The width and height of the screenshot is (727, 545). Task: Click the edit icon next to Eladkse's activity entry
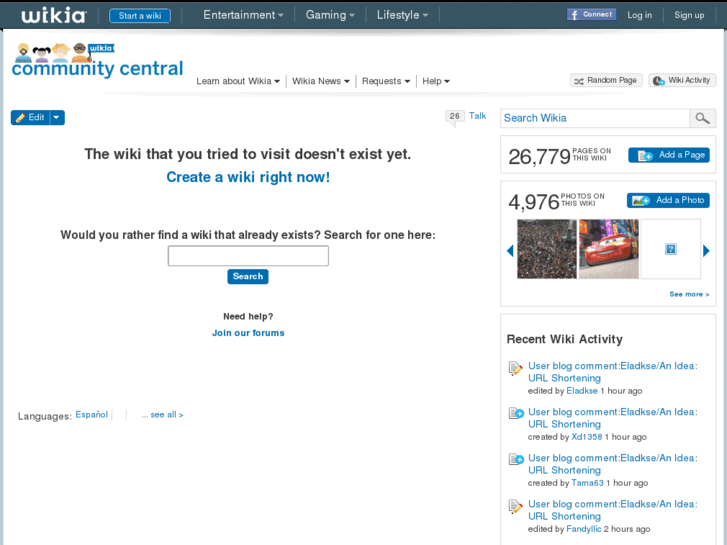[x=515, y=368]
